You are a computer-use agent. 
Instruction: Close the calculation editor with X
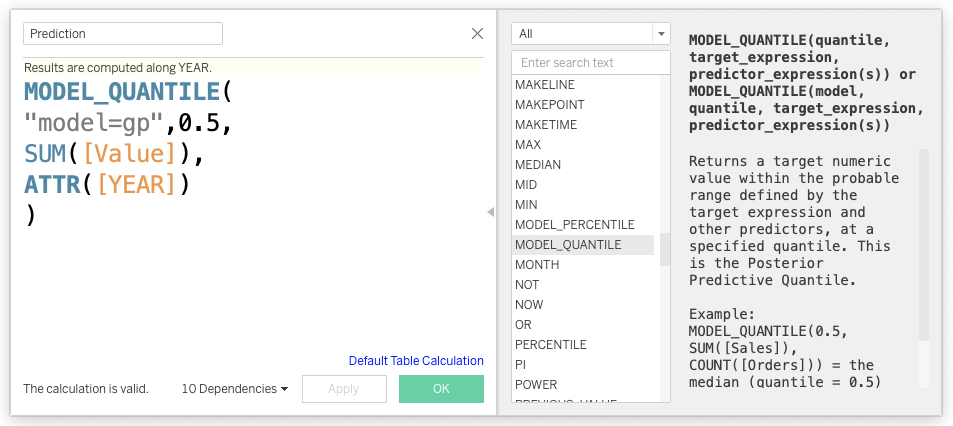tap(477, 33)
